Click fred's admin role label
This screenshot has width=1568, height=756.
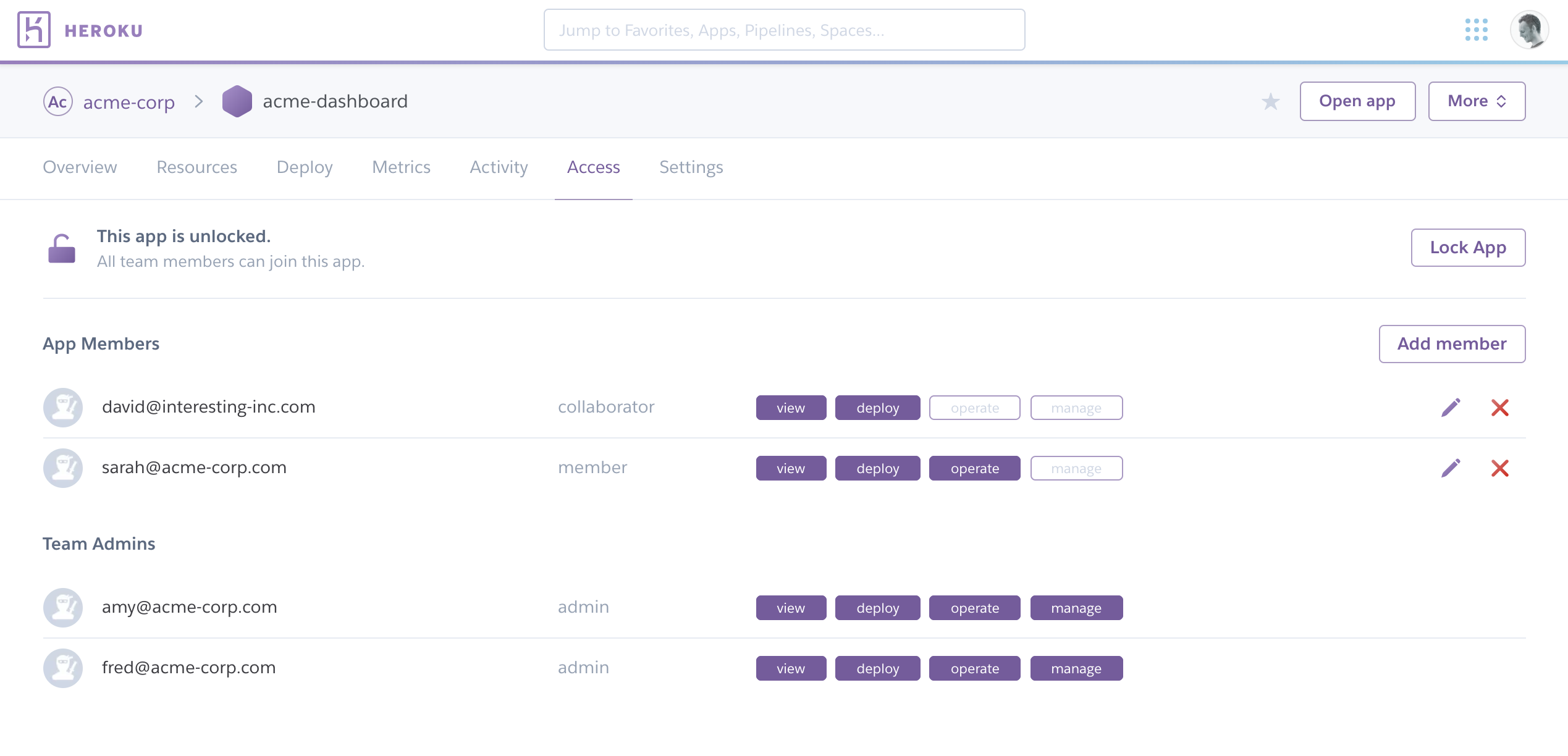point(583,668)
